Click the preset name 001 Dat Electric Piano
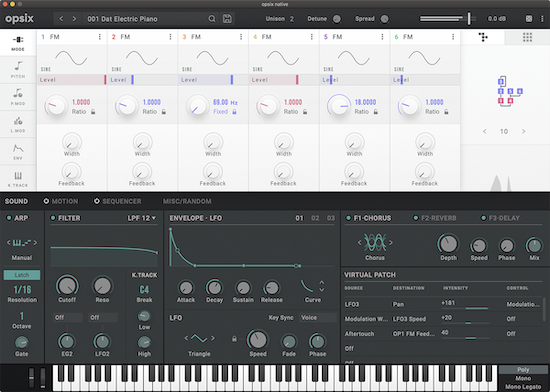 pos(122,19)
